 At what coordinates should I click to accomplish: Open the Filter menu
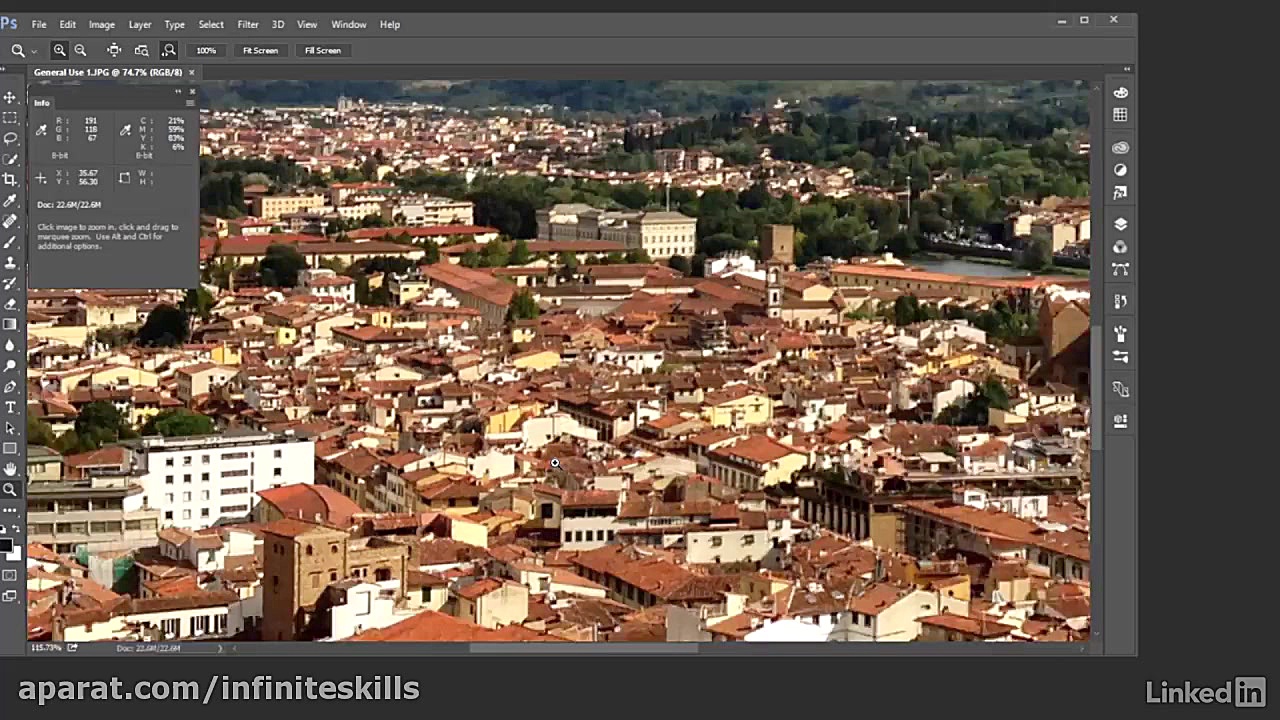(248, 24)
